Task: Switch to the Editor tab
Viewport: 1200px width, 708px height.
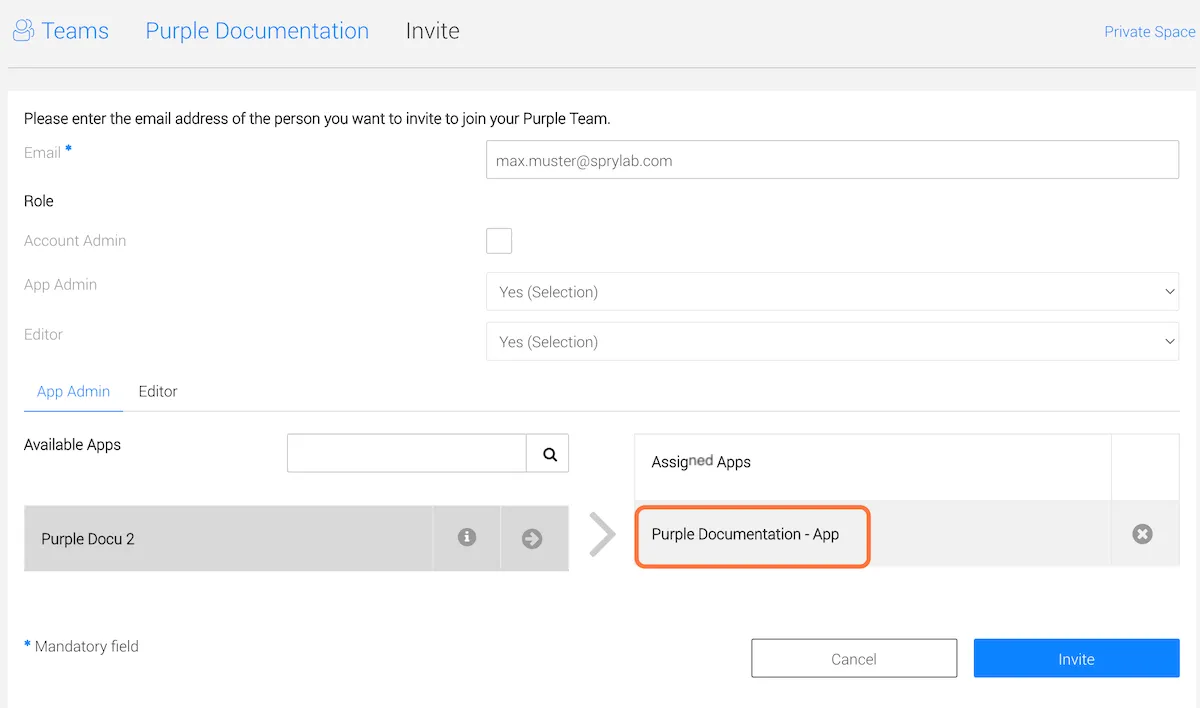Action: 158,391
